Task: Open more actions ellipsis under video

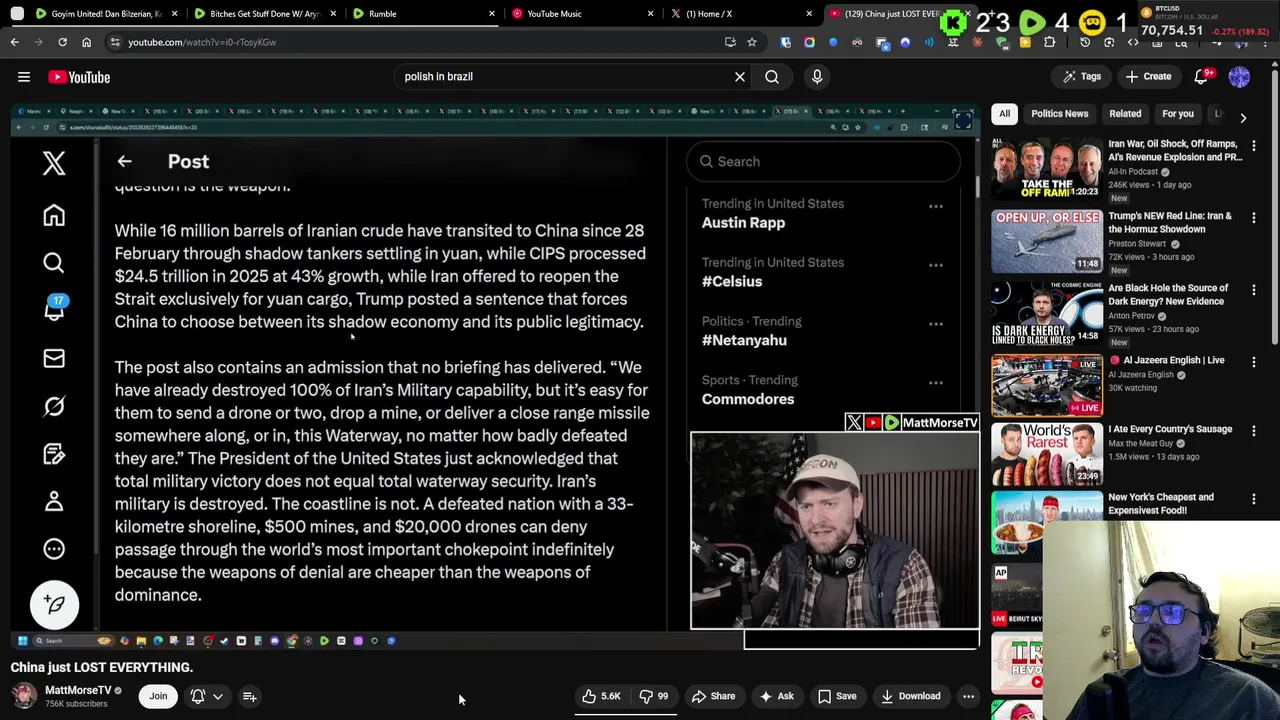Action: [968, 696]
